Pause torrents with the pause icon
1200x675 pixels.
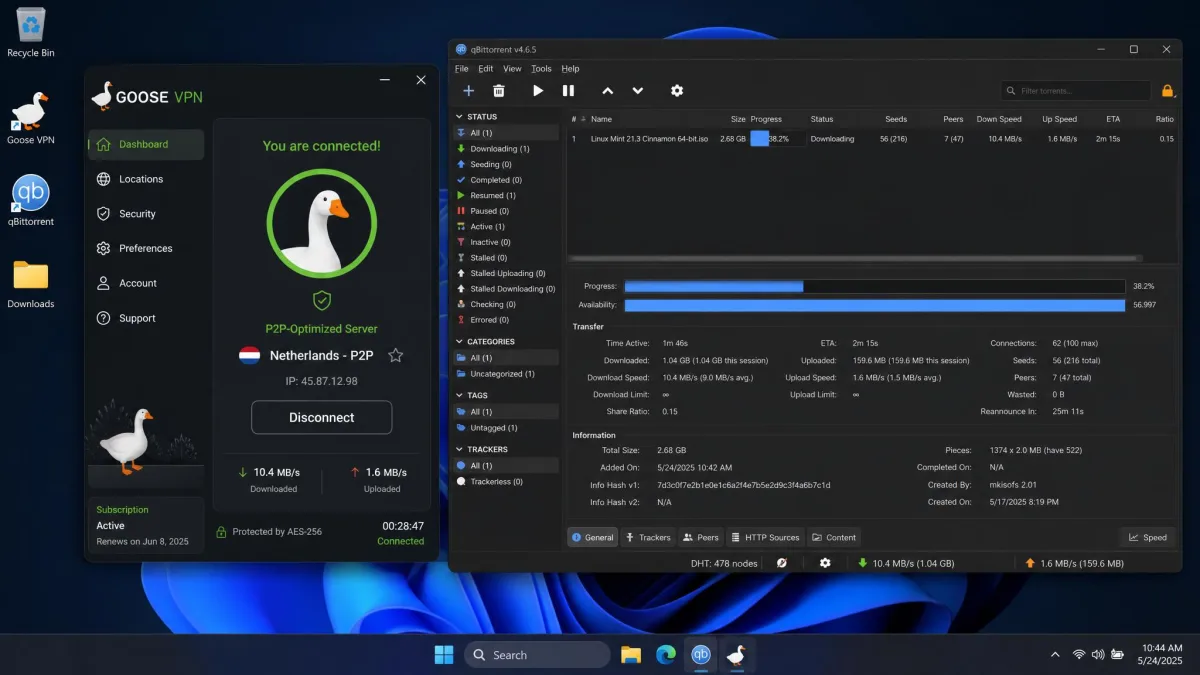coord(568,91)
